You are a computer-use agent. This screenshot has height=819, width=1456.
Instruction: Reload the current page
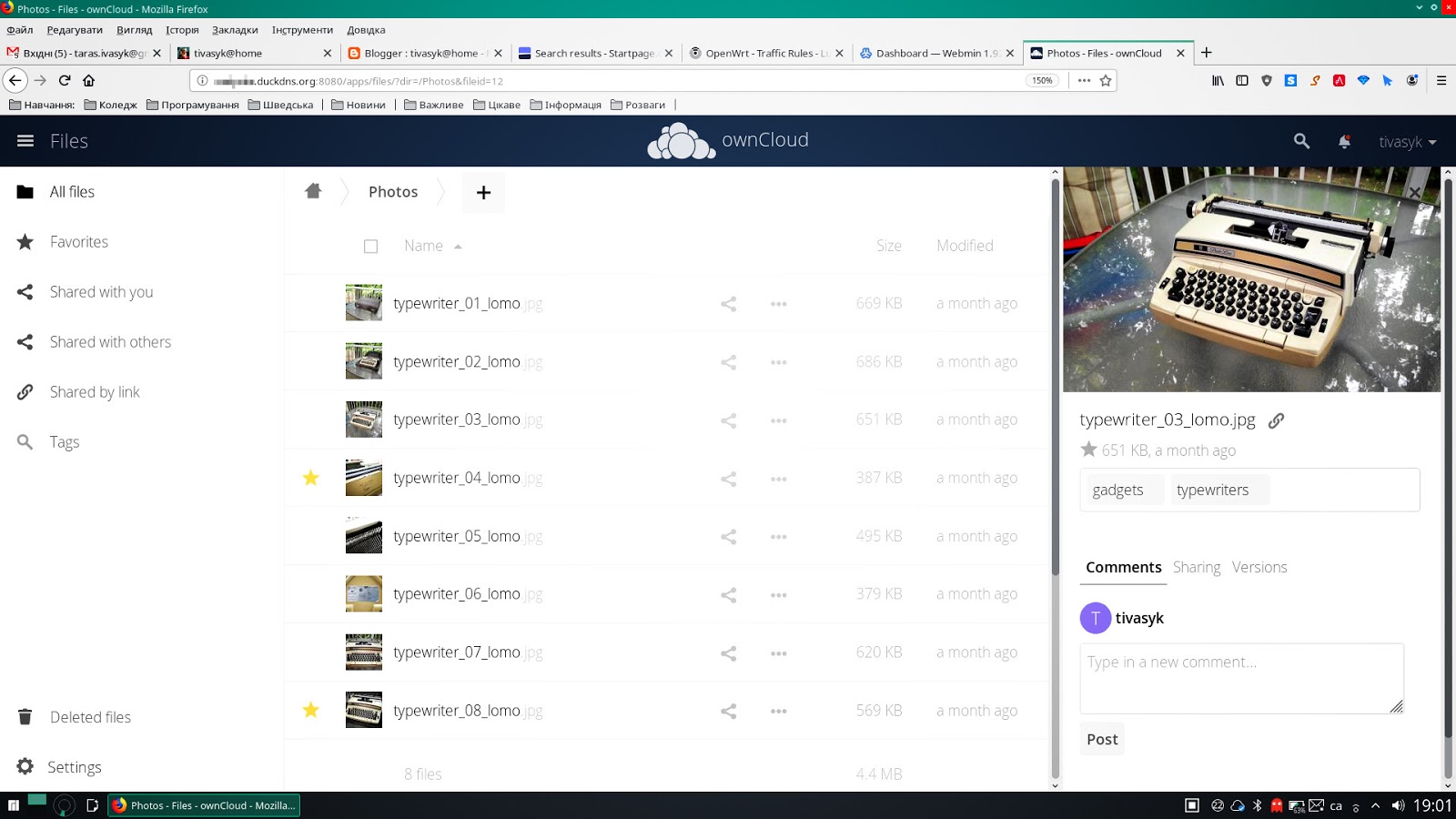pos(65,80)
